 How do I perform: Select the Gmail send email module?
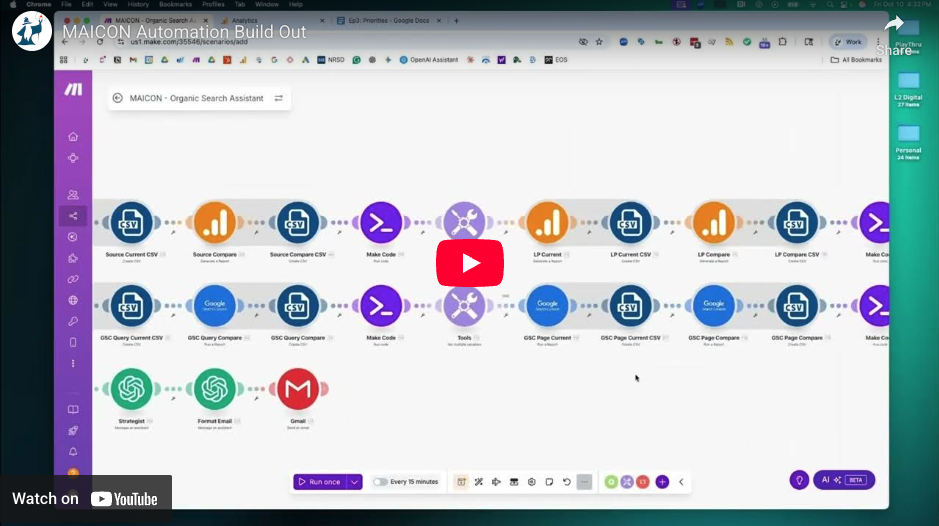point(298,389)
